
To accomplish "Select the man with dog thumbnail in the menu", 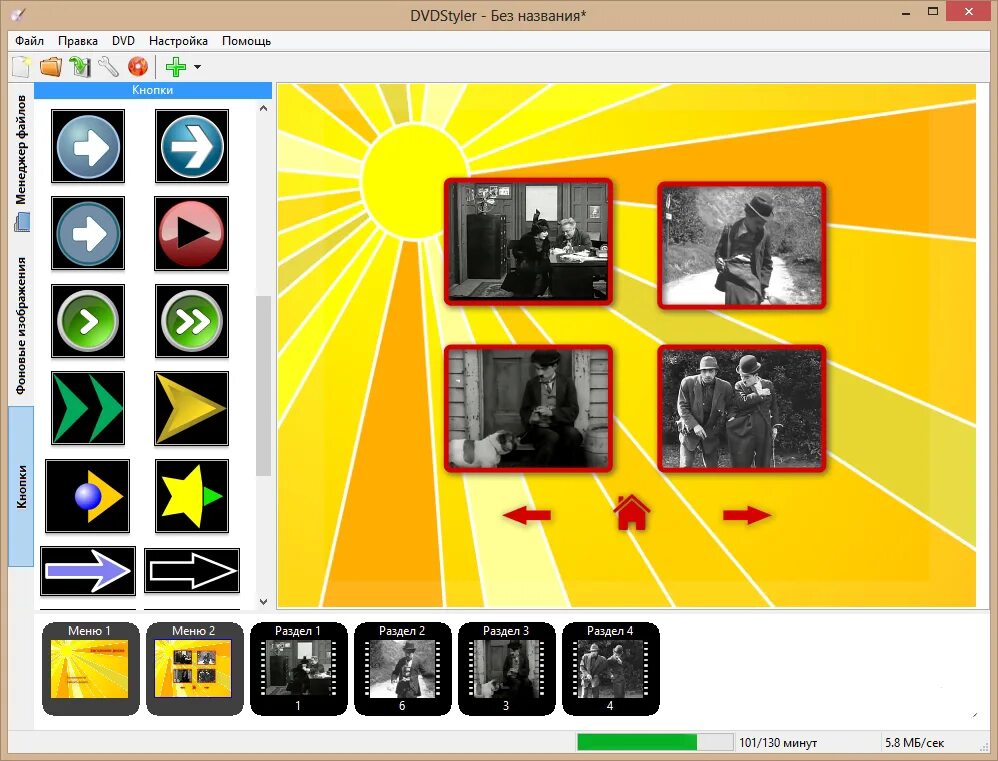I will point(528,408).
